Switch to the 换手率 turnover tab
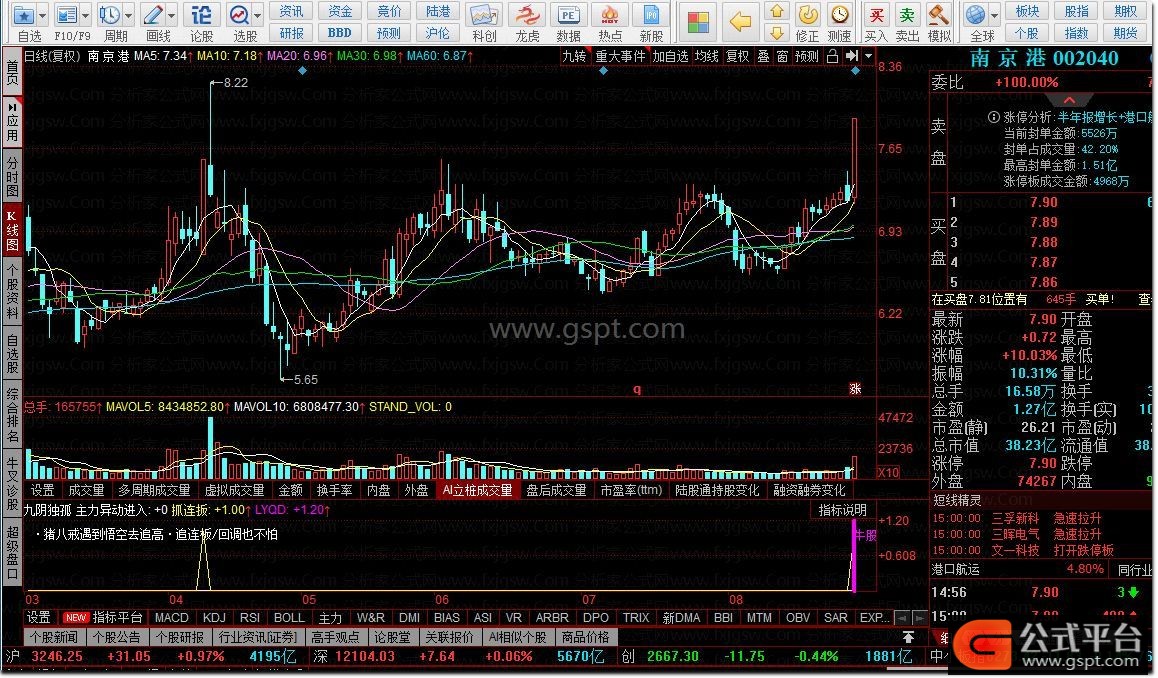This screenshot has width=1158, height=678. click(x=334, y=490)
